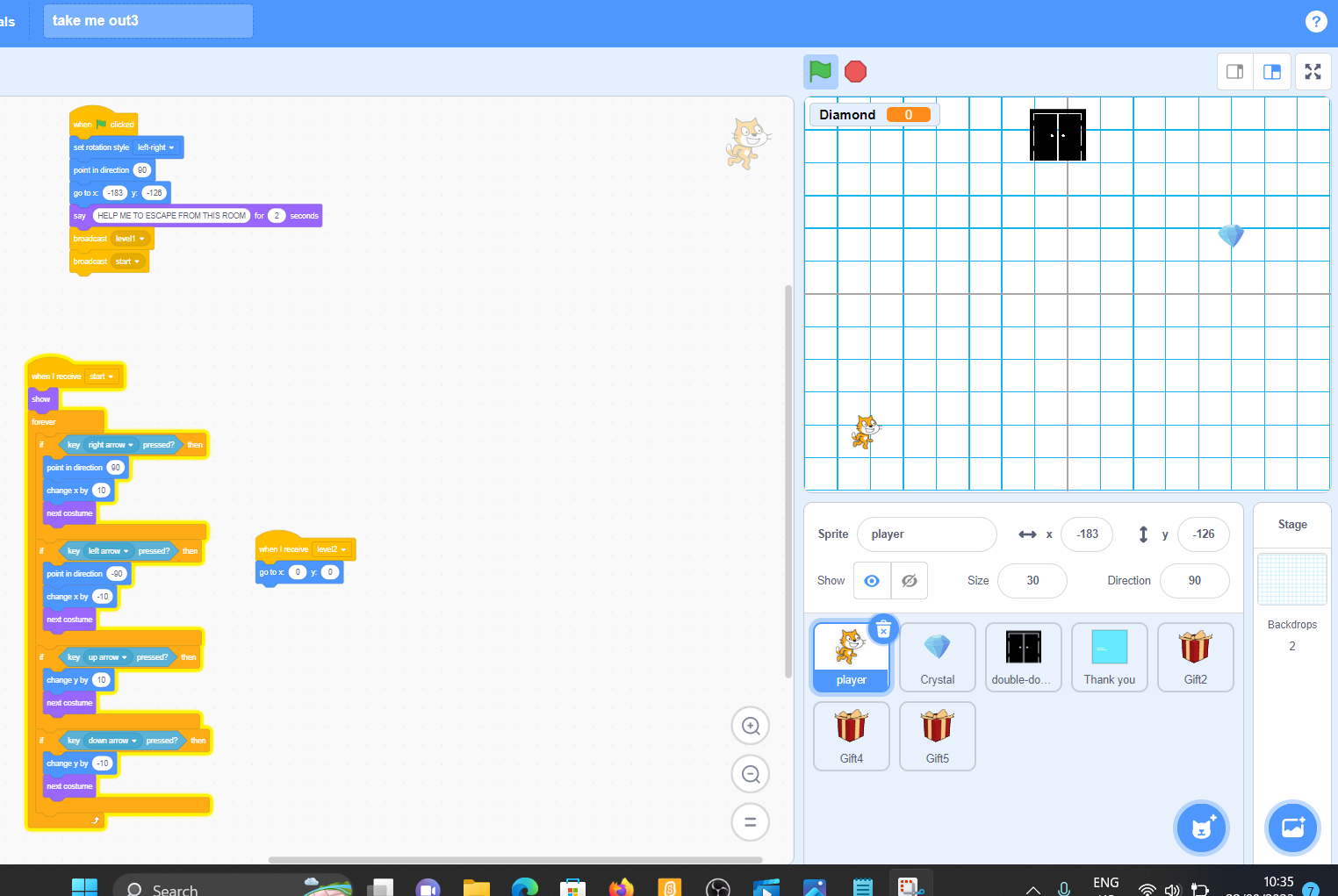Open the add new sprite menu
Screen dimensions: 1338x896
tap(1201, 828)
